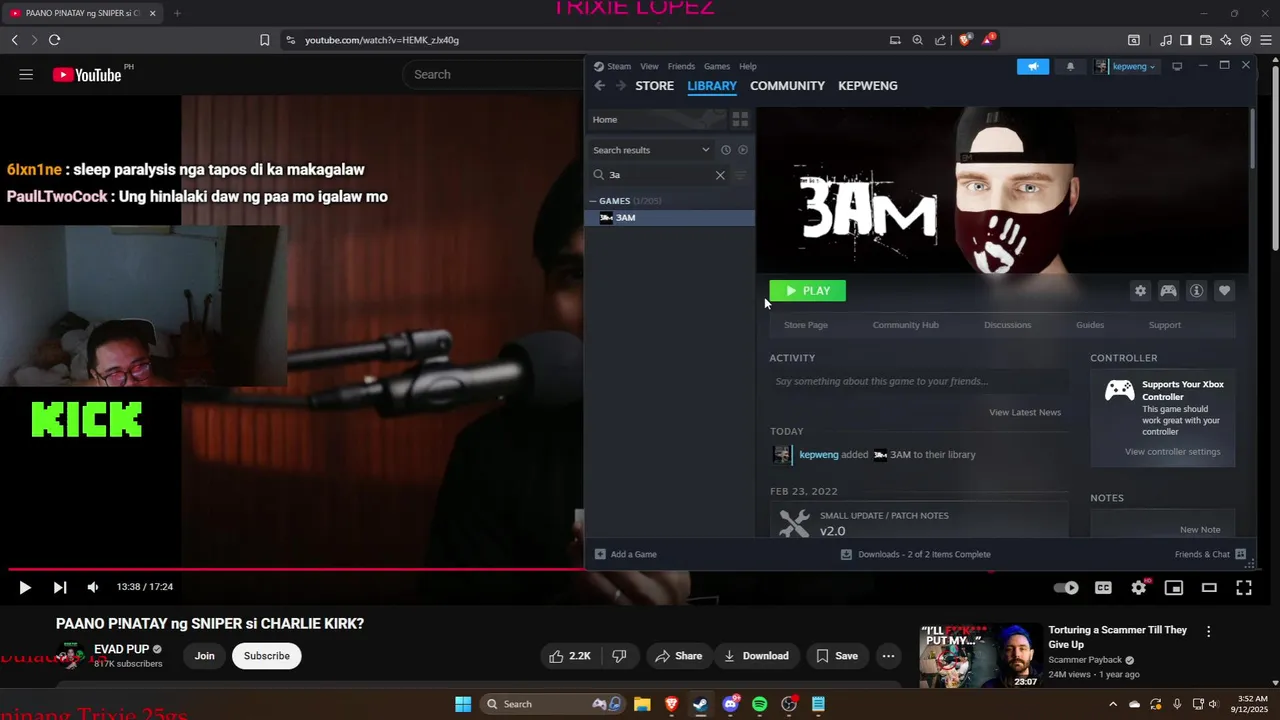This screenshot has width=1280, height=720.
Task: Click View Latest News button
Action: [1025, 412]
